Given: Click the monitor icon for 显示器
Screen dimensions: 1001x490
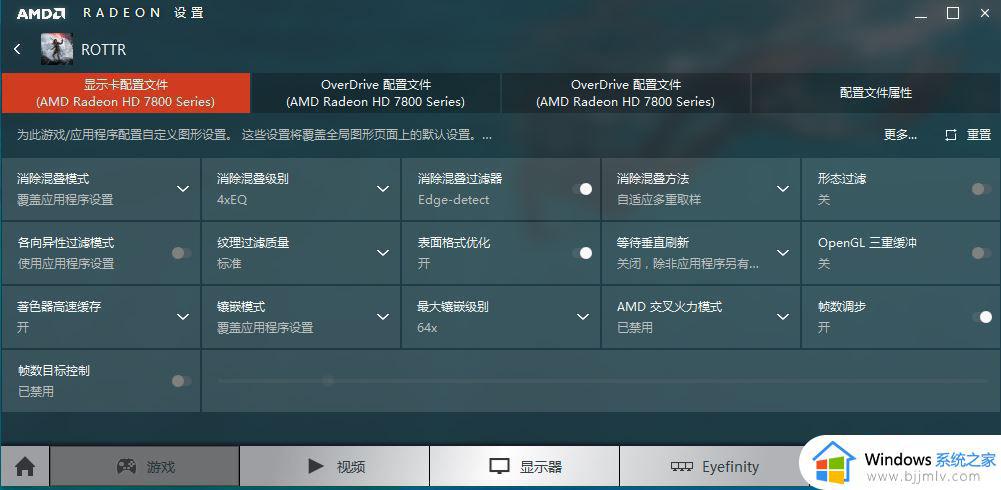Looking at the screenshot, I should 499,466.
